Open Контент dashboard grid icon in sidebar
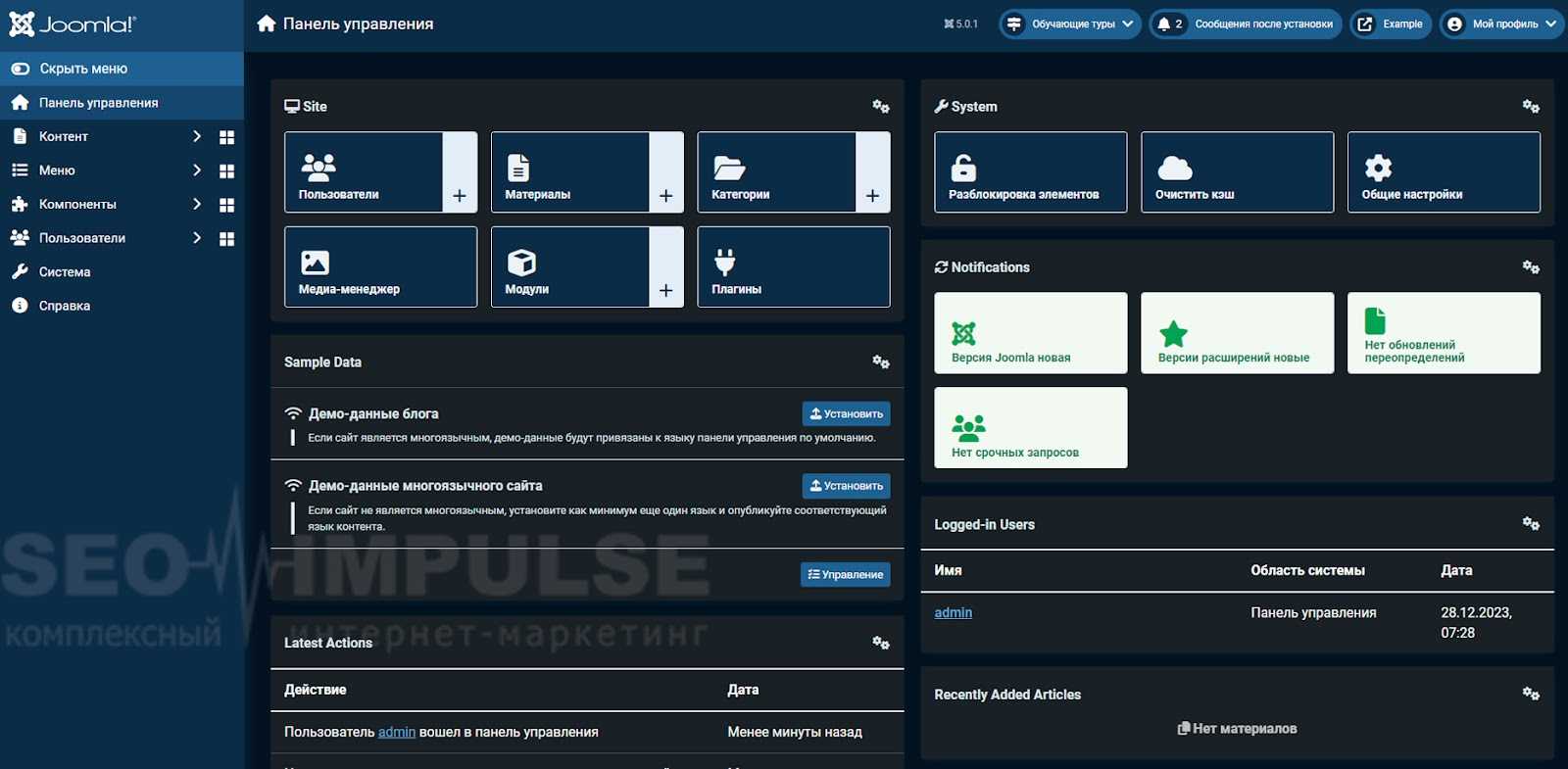Viewport: 1568px width, 769px height. (x=226, y=137)
